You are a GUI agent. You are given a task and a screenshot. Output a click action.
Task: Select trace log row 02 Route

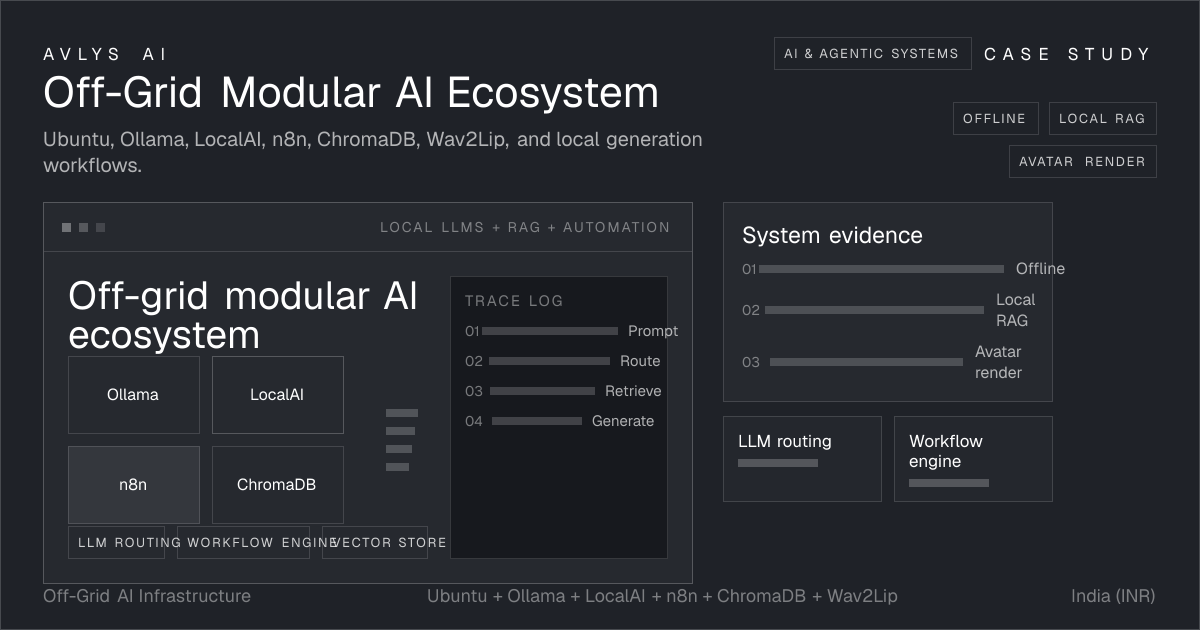pos(562,361)
